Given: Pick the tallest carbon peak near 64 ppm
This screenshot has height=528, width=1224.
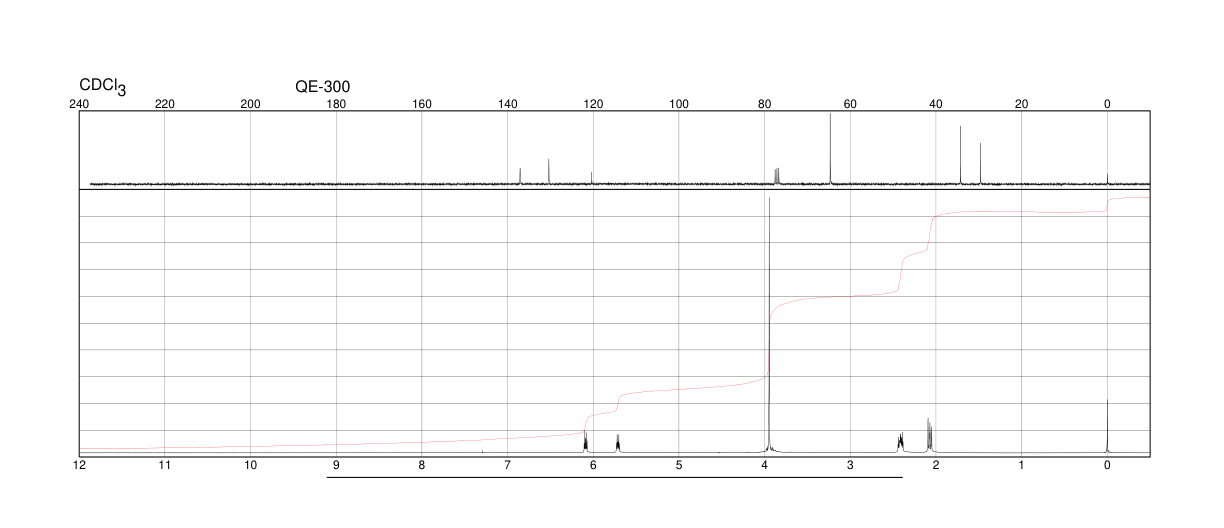Looking at the screenshot, I should coord(830,149).
